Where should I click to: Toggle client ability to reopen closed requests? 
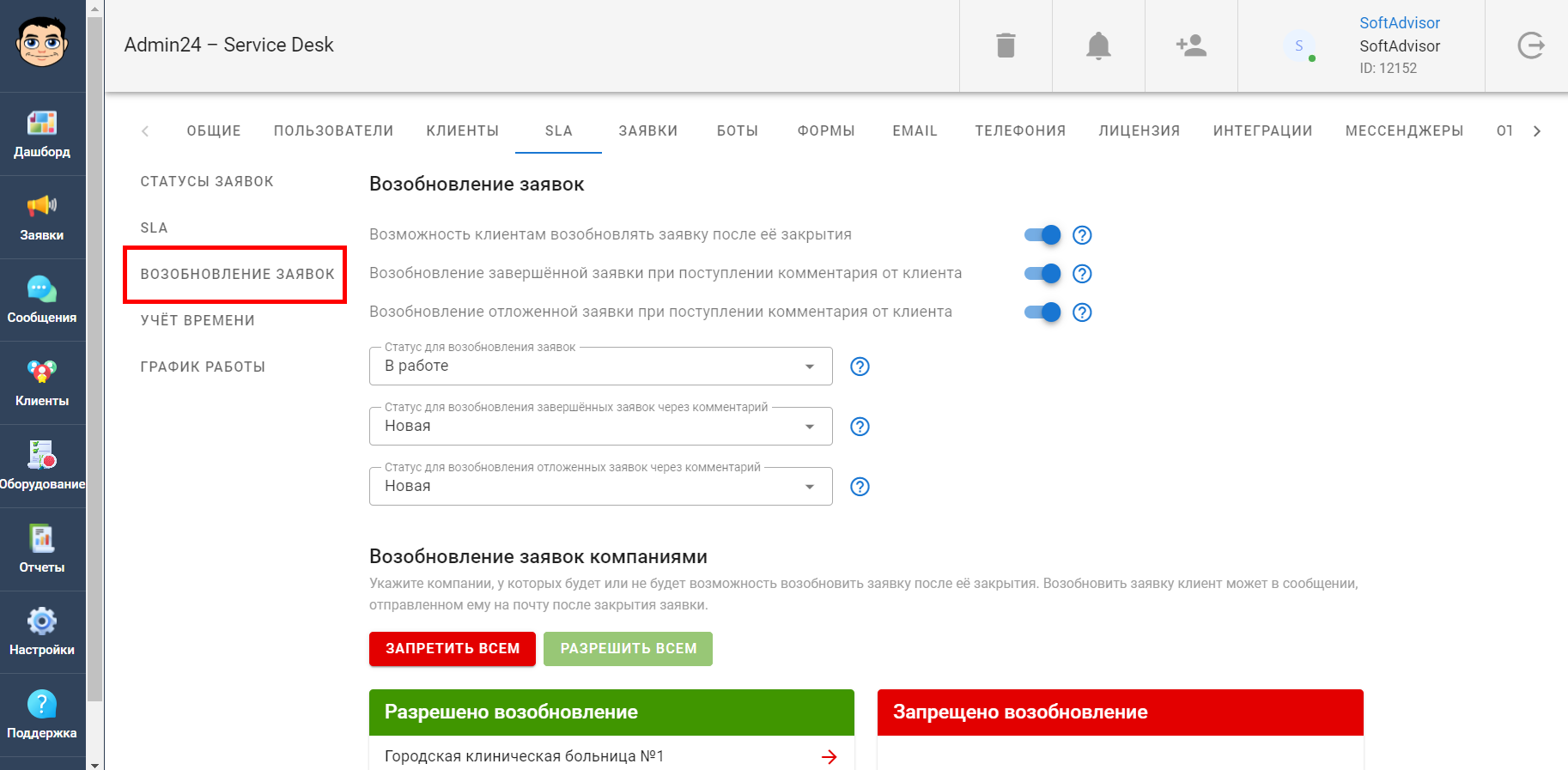pyautogui.click(x=1042, y=235)
